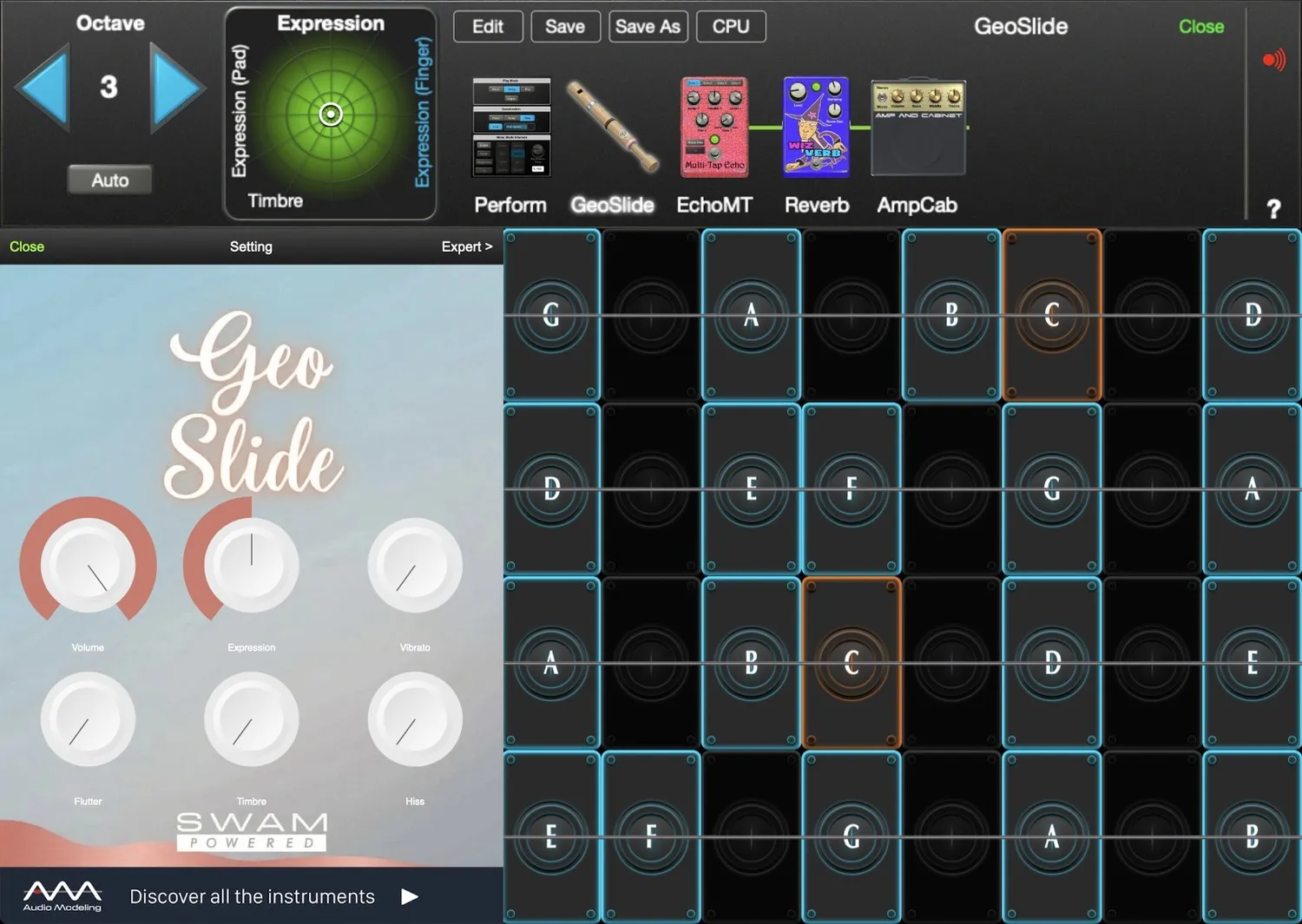Increase octave with the right arrow
The height and width of the screenshot is (924, 1302).
(177, 88)
